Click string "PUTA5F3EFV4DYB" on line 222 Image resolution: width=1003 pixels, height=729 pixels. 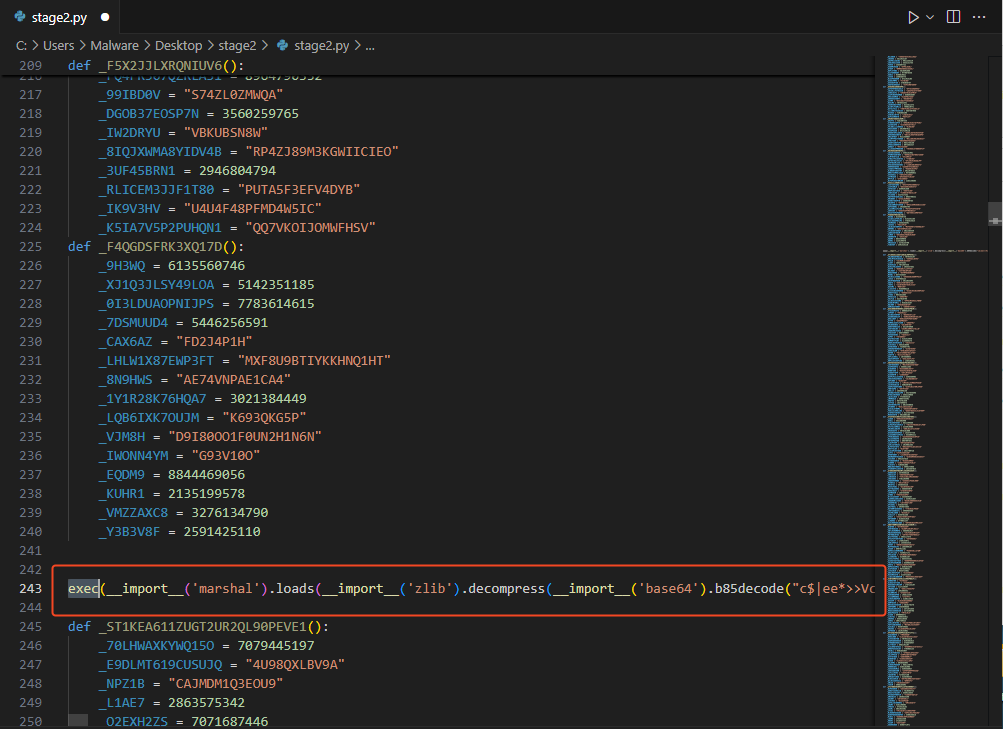tap(299, 189)
